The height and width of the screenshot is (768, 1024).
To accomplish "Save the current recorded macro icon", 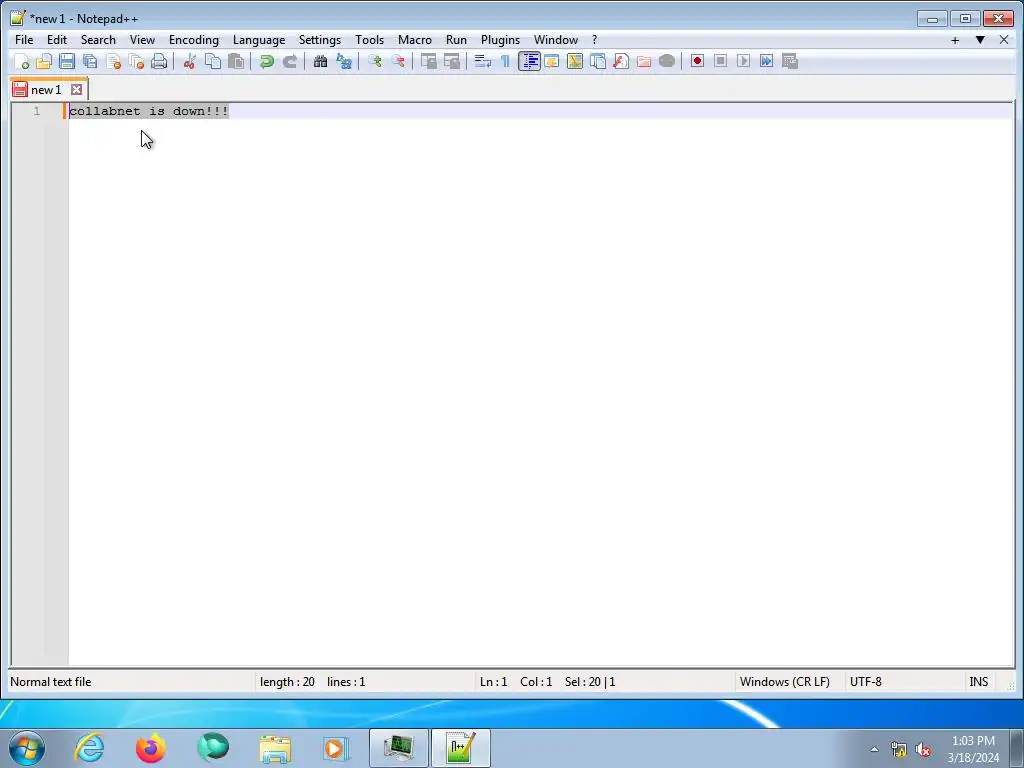I will point(790,61).
